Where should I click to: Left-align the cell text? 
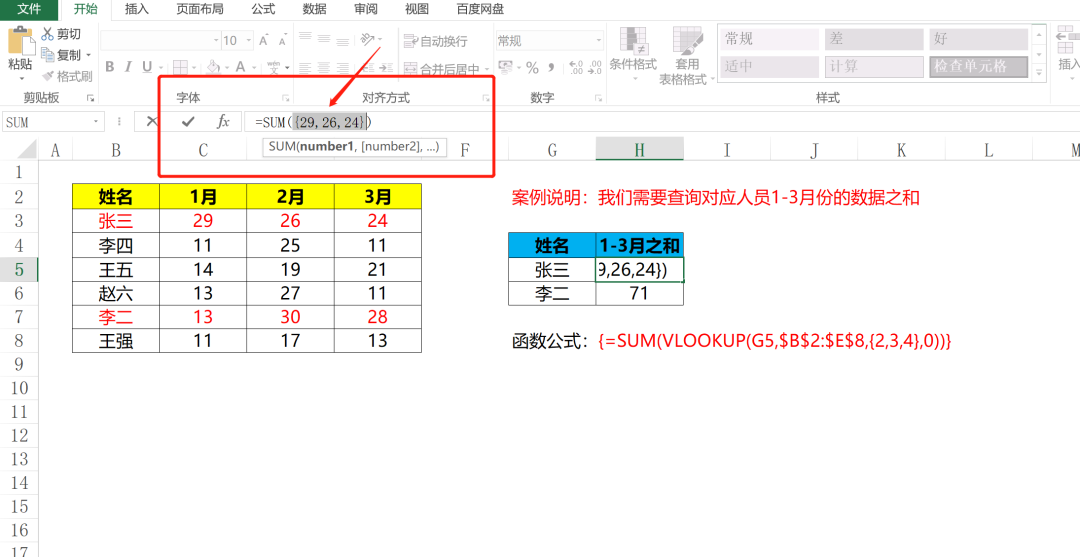305,68
